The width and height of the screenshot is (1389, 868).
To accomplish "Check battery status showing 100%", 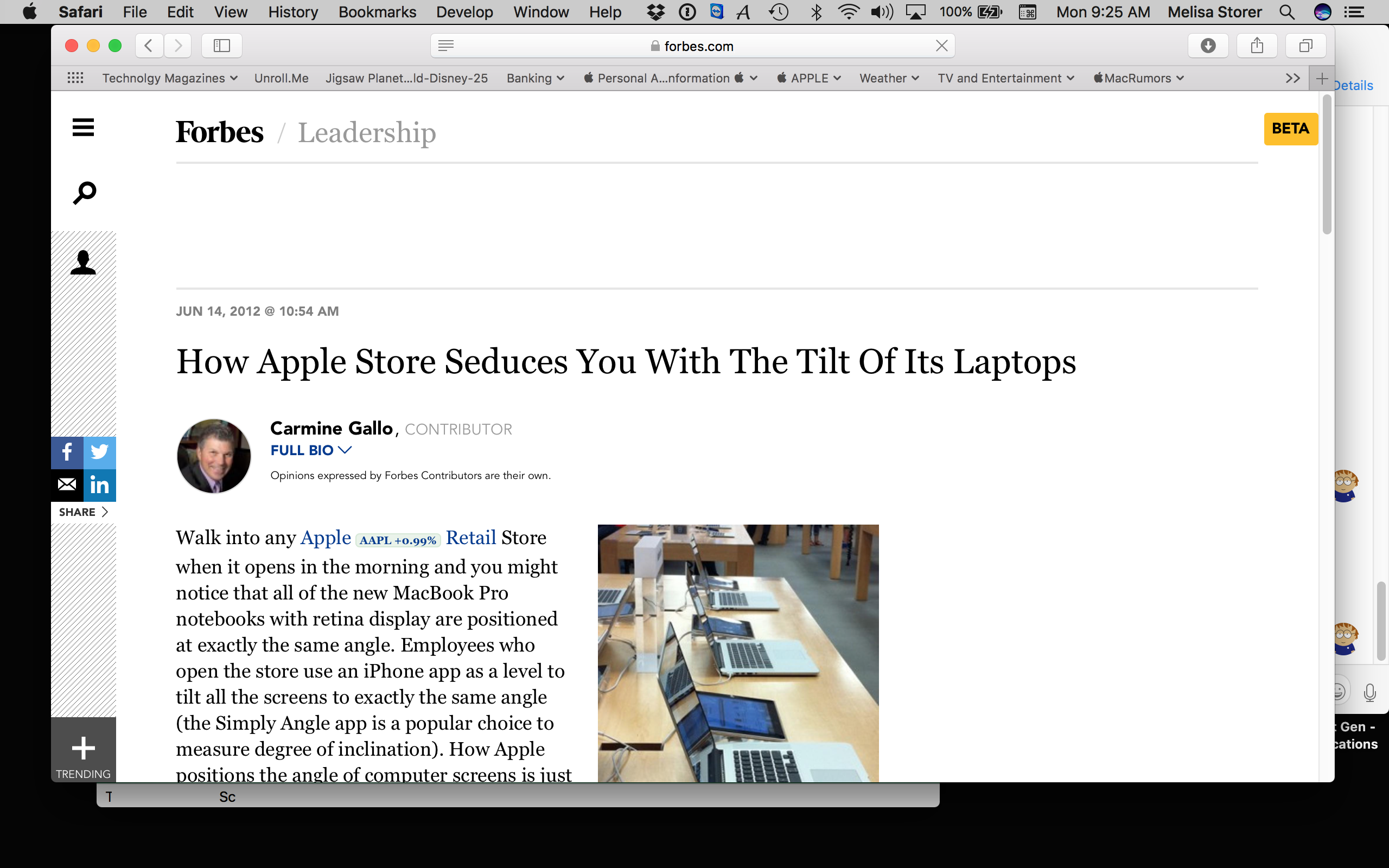I will [x=971, y=12].
